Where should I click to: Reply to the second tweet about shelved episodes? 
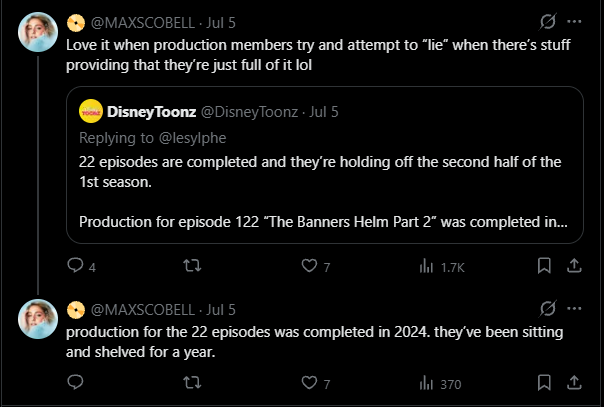coord(75,382)
